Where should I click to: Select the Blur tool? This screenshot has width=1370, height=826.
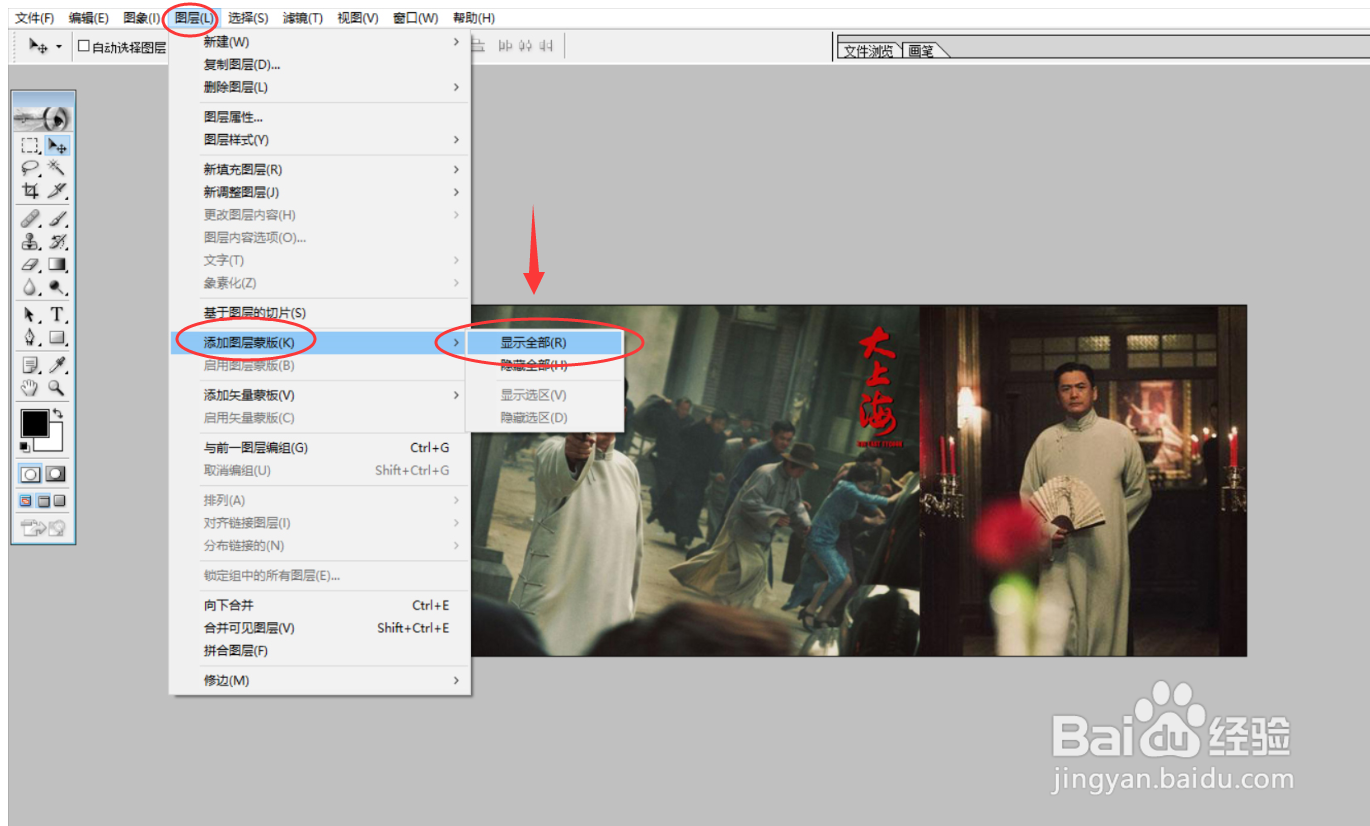[x=31, y=286]
